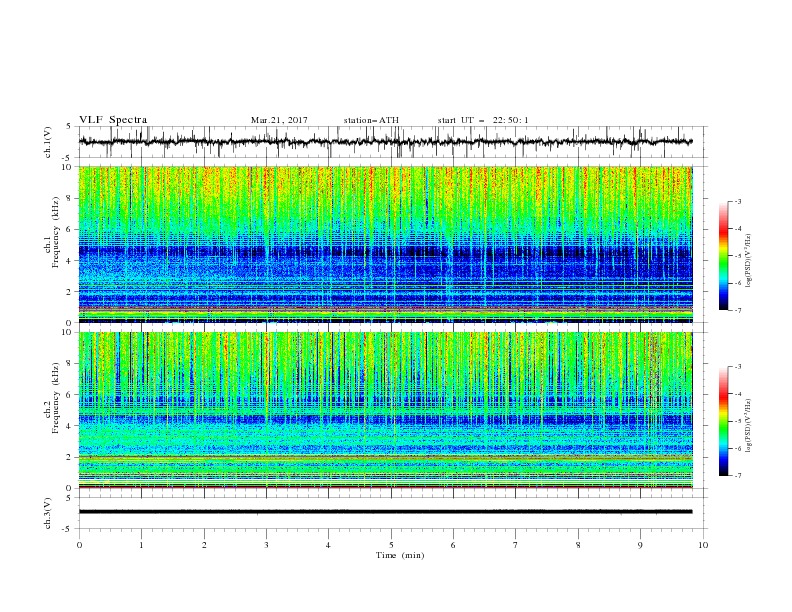
Task: Click the "ch.3(V)" waveform axis label
Action: (x=48, y=513)
